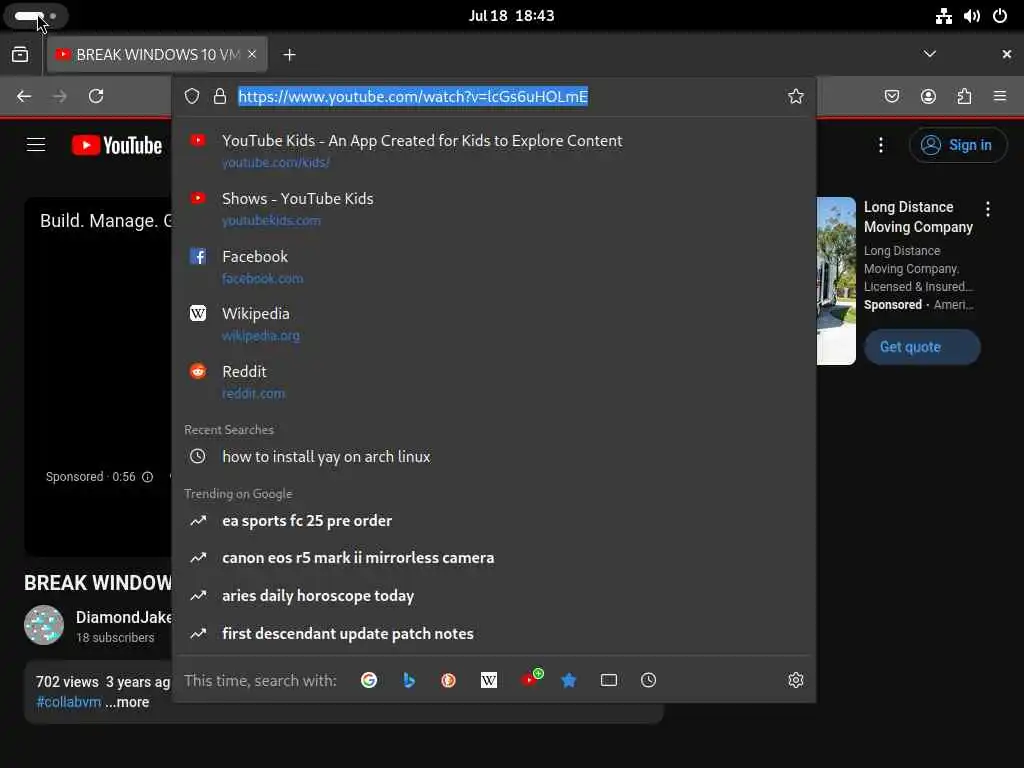
Task: Save page to Pocket icon
Action: pos(892,96)
